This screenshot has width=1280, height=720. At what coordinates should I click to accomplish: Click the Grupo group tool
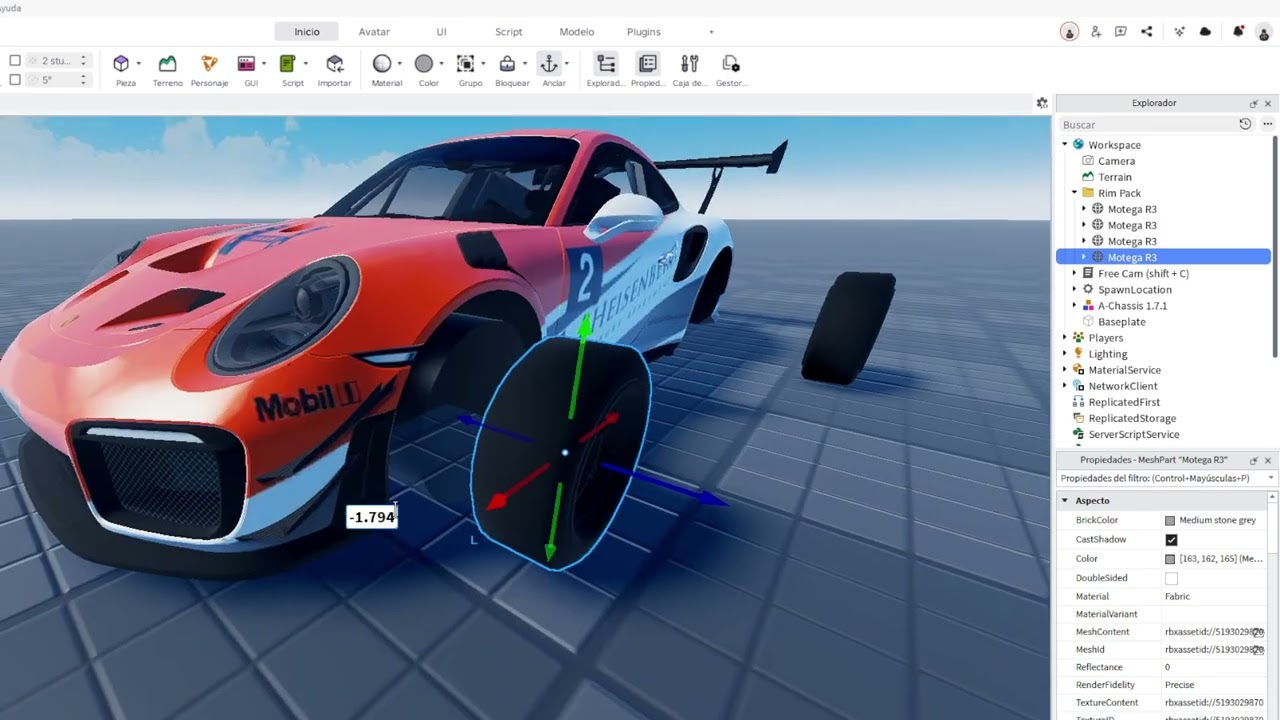pyautogui.click(x=466, y=64)
